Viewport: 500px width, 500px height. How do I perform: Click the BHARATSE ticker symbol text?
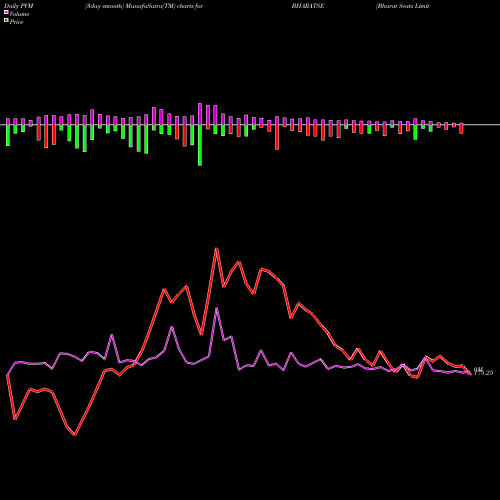308,6
